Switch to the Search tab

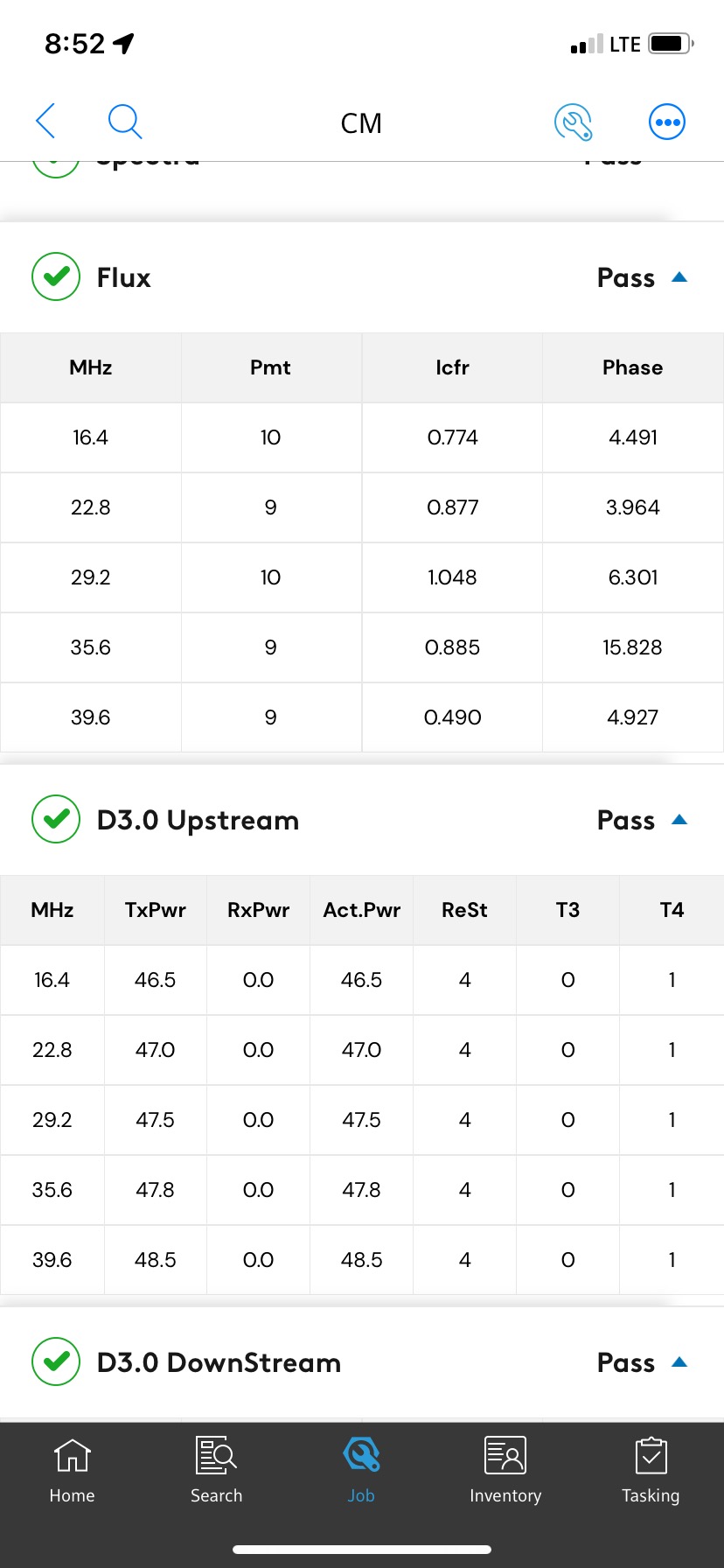click(x=216, y=1454)
